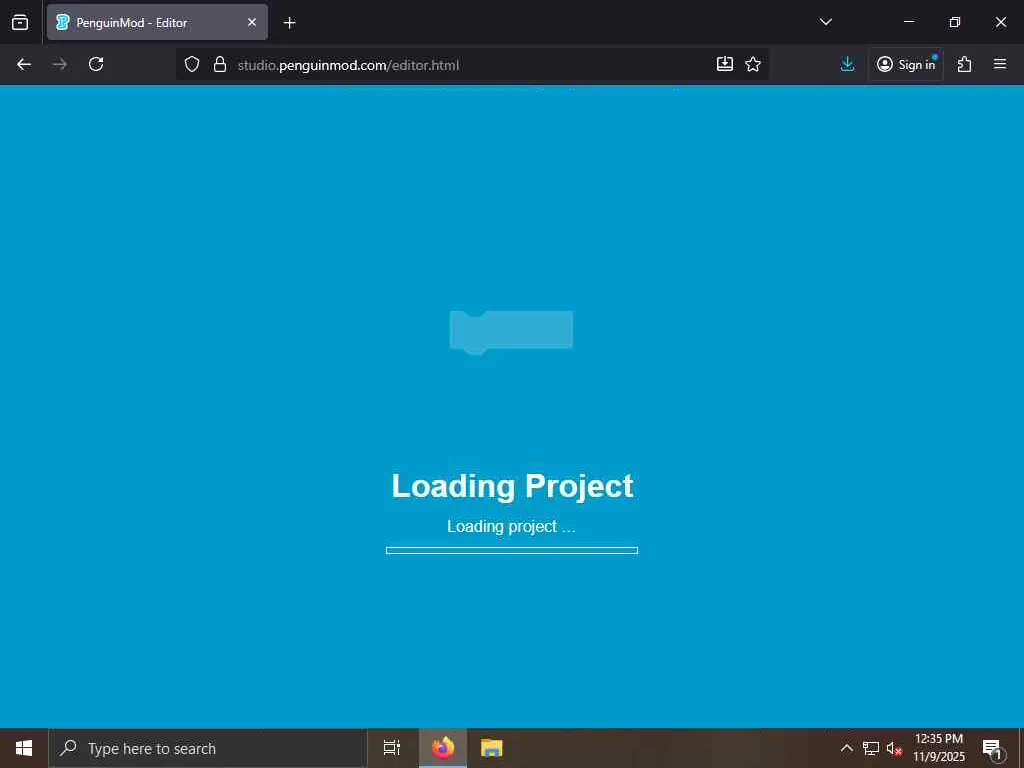1024x768 pixels.
Task: Select the PenguinMod - Editor tab
Action: [157, 22]
